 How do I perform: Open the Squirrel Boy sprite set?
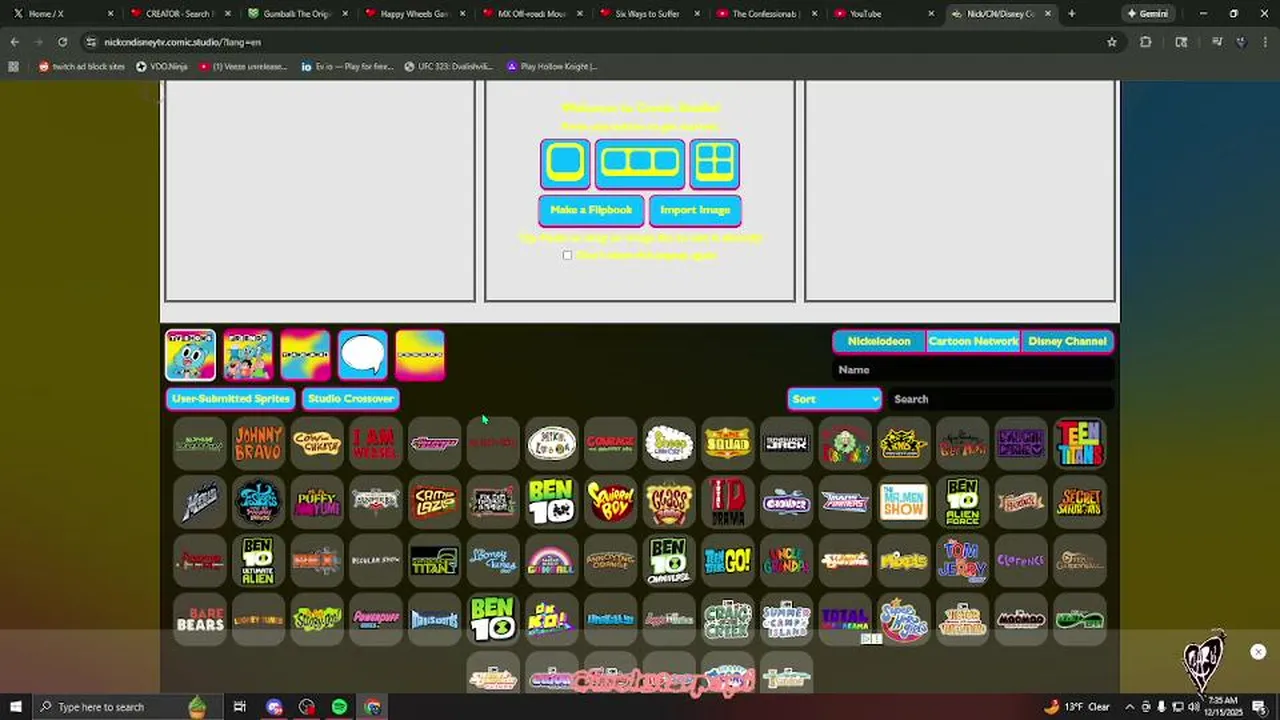tap(610, 502)
